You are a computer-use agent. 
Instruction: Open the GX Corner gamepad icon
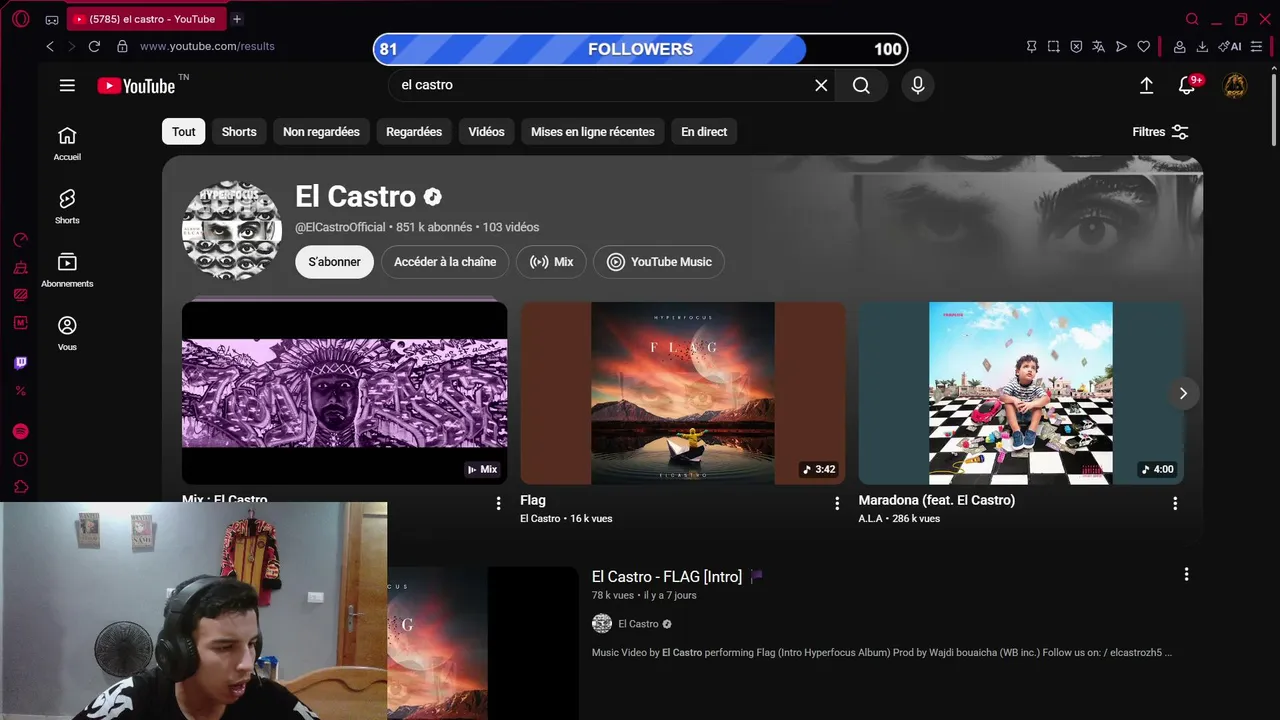[52, 19]
